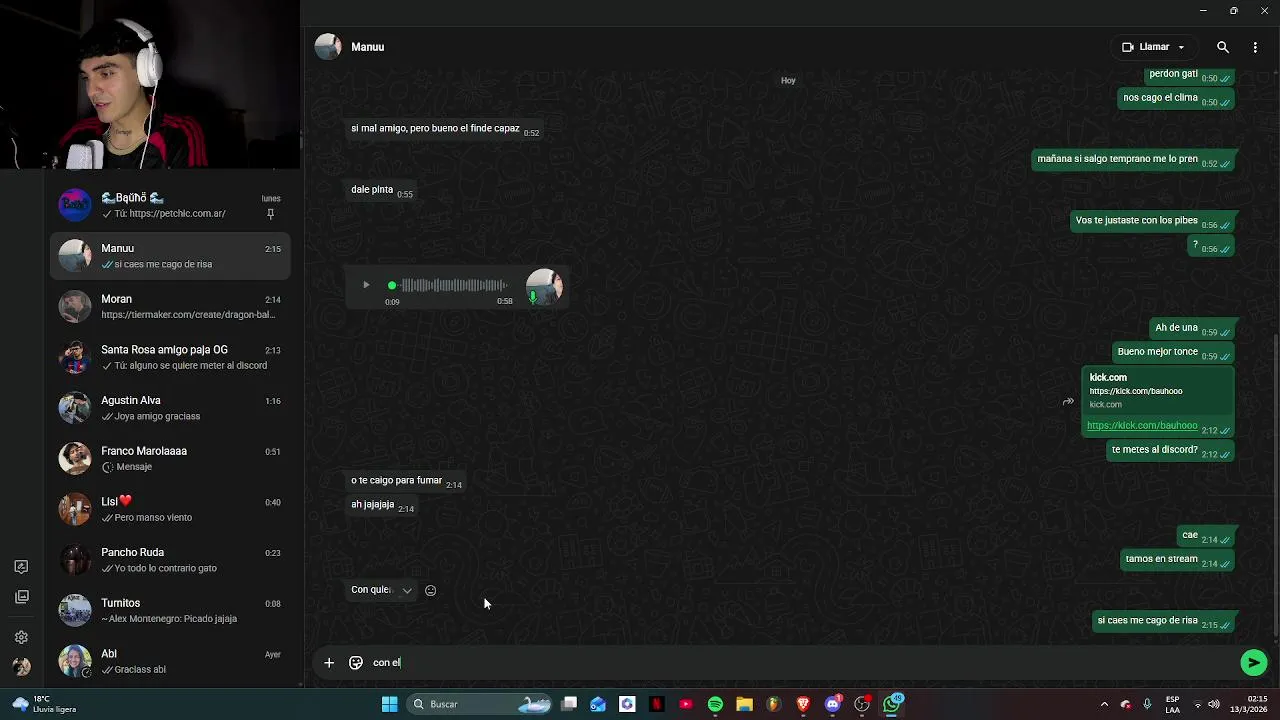Click Moran's profile picture
The image size is (1280, 720).
point(75,307)
